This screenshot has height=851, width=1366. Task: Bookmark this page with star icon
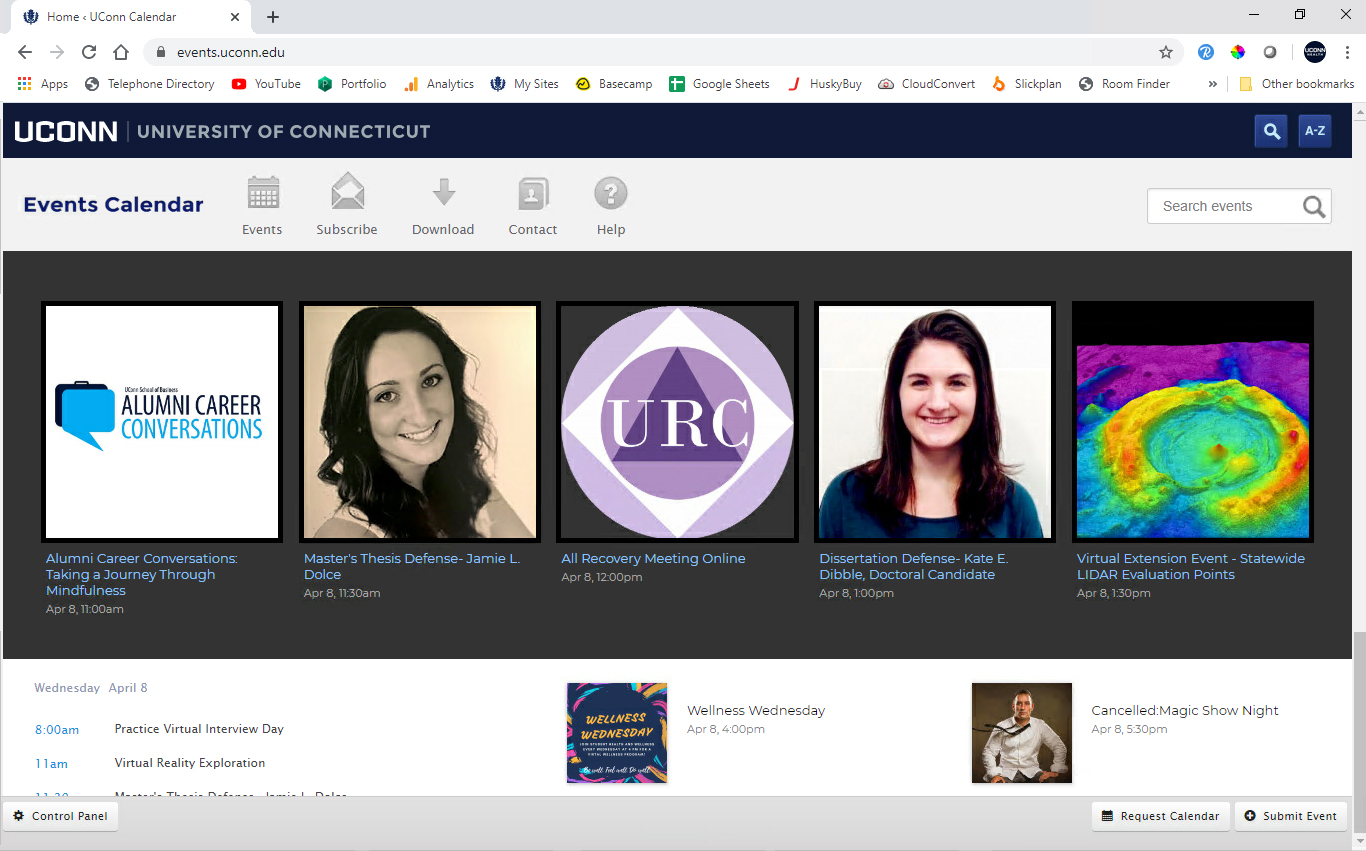1166,52
